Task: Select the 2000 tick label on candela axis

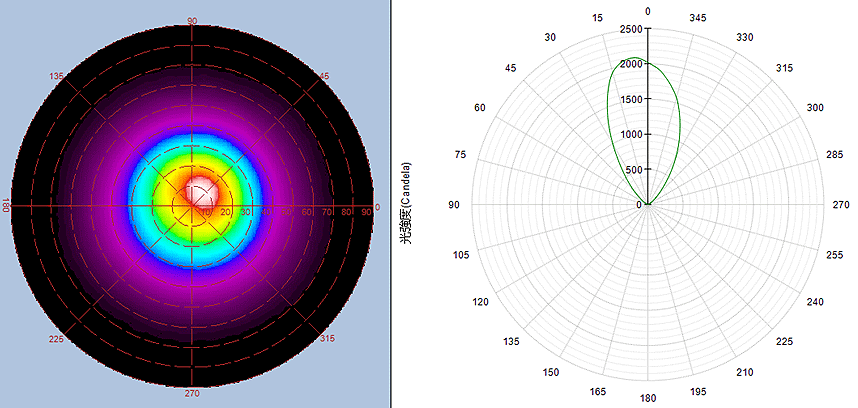Action: [x=632, y=65]
